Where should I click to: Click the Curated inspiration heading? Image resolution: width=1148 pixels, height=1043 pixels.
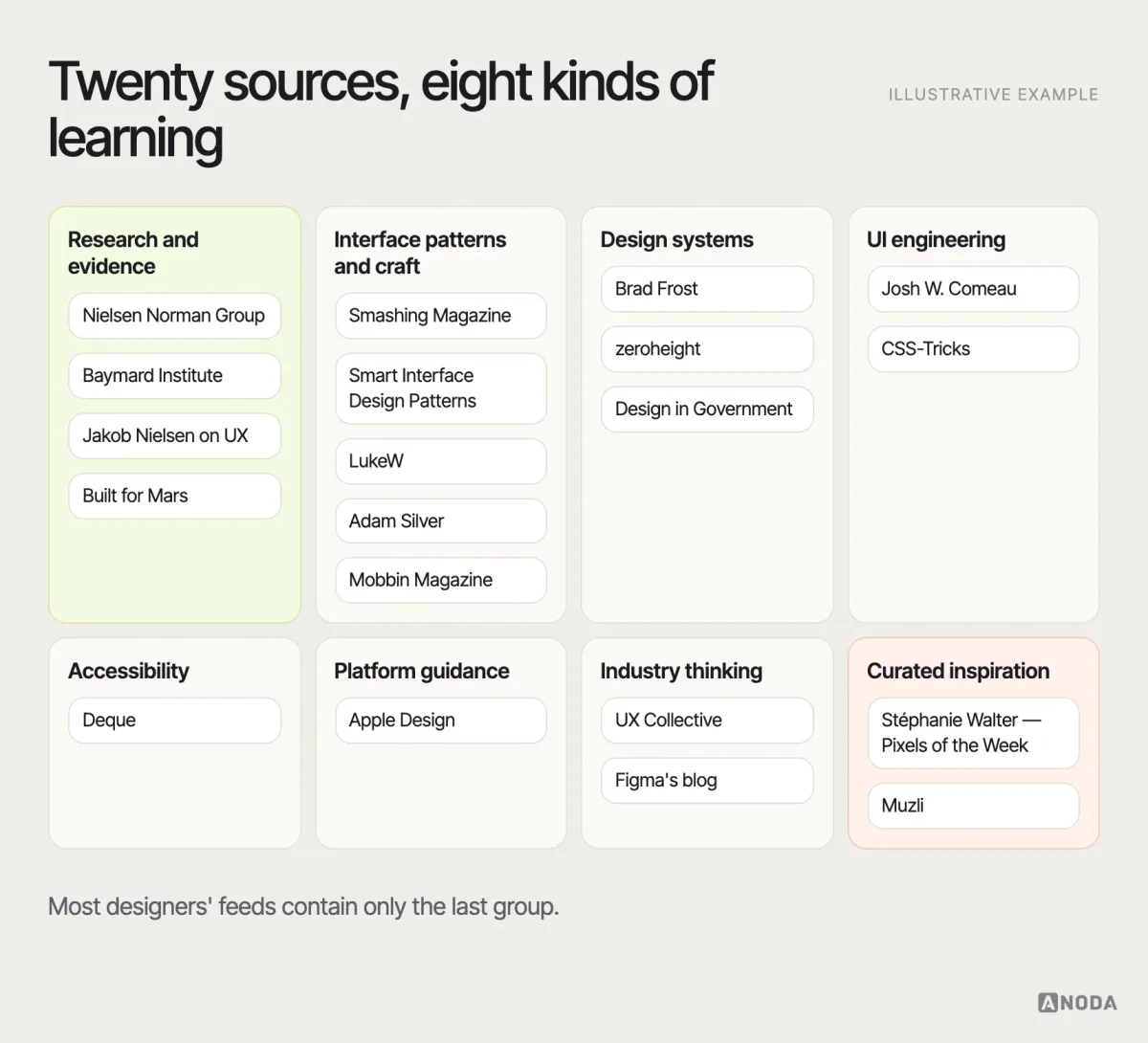pyautogui.click(x=958, y=672)
